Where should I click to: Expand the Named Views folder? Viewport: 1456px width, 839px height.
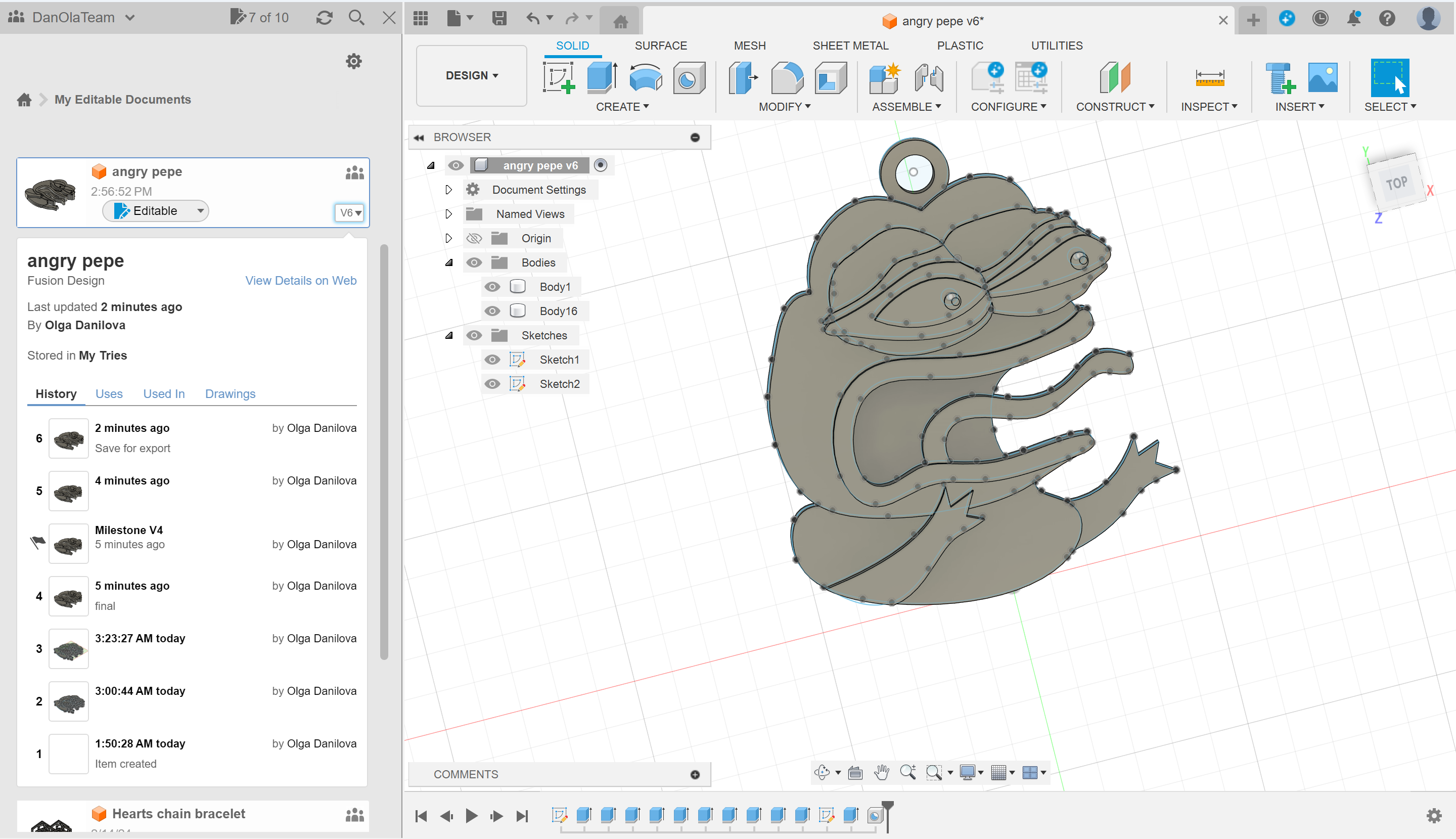click(x=448, y=214)
